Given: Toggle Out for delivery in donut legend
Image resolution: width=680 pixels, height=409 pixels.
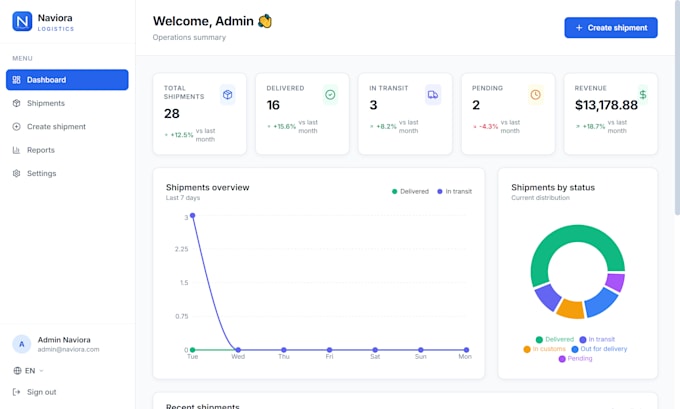Looking at the screenshot, I should tap(599, 349).
